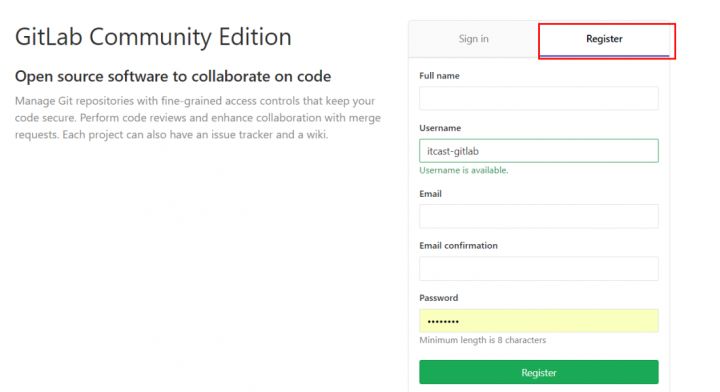
Task: Click the Full name input field
Action: pyautogui.click(x=539, y=98)
